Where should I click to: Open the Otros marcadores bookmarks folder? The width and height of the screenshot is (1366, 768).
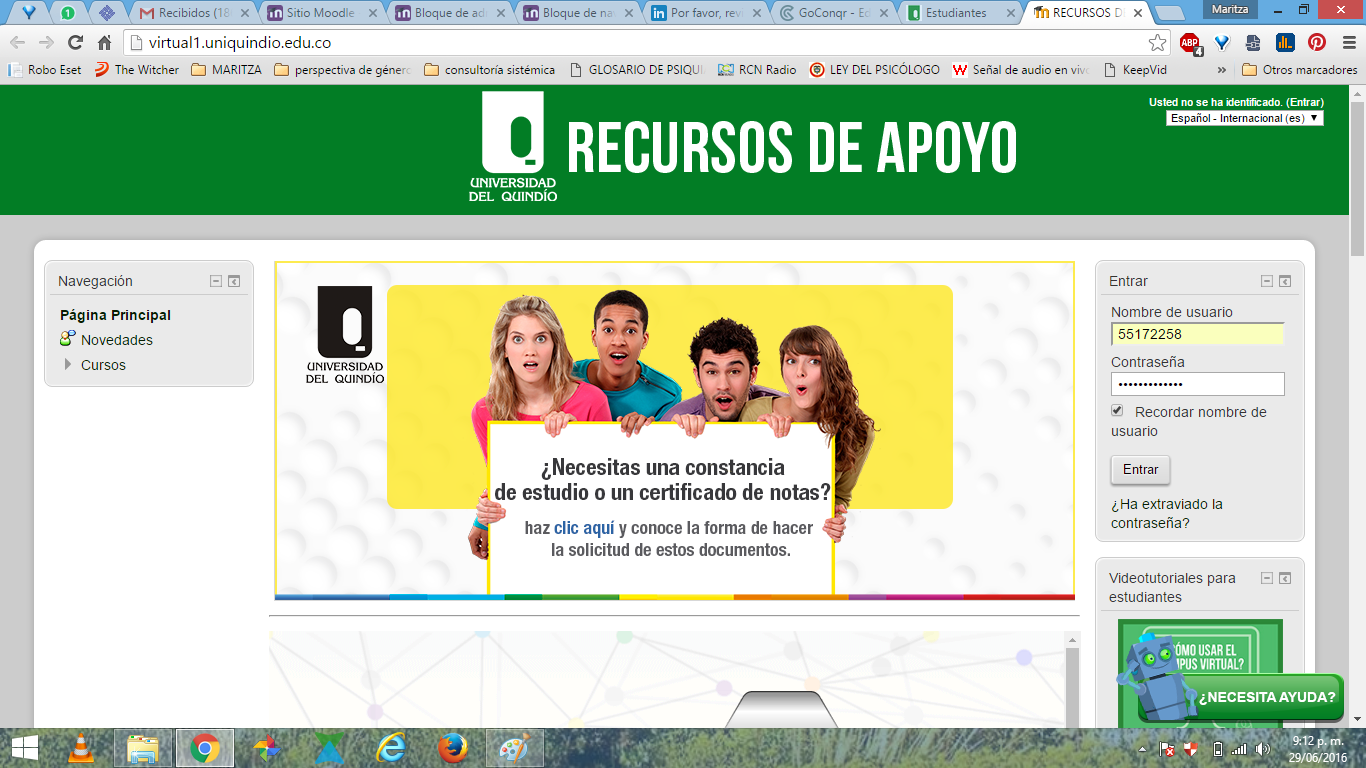click(x=1300, y=70)
